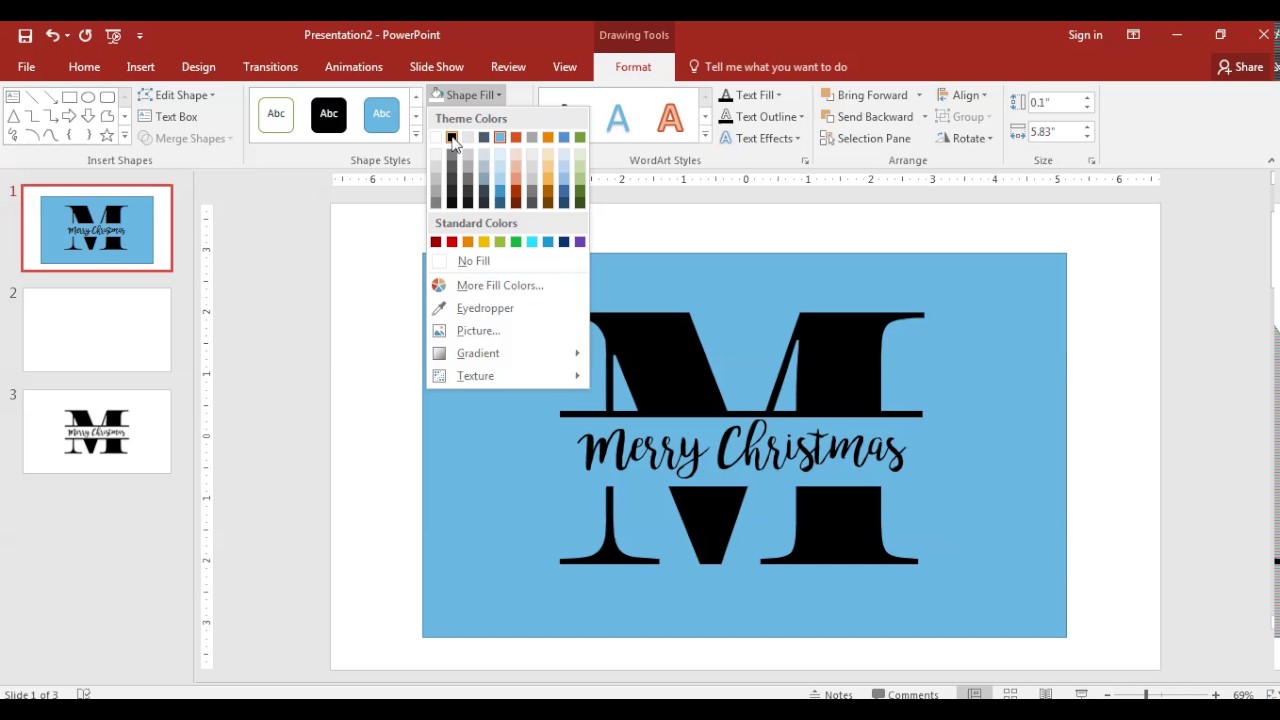The height and width of the screenshot is (720, 1280).
Task: Click Sign in
Action: [1085, 35]
